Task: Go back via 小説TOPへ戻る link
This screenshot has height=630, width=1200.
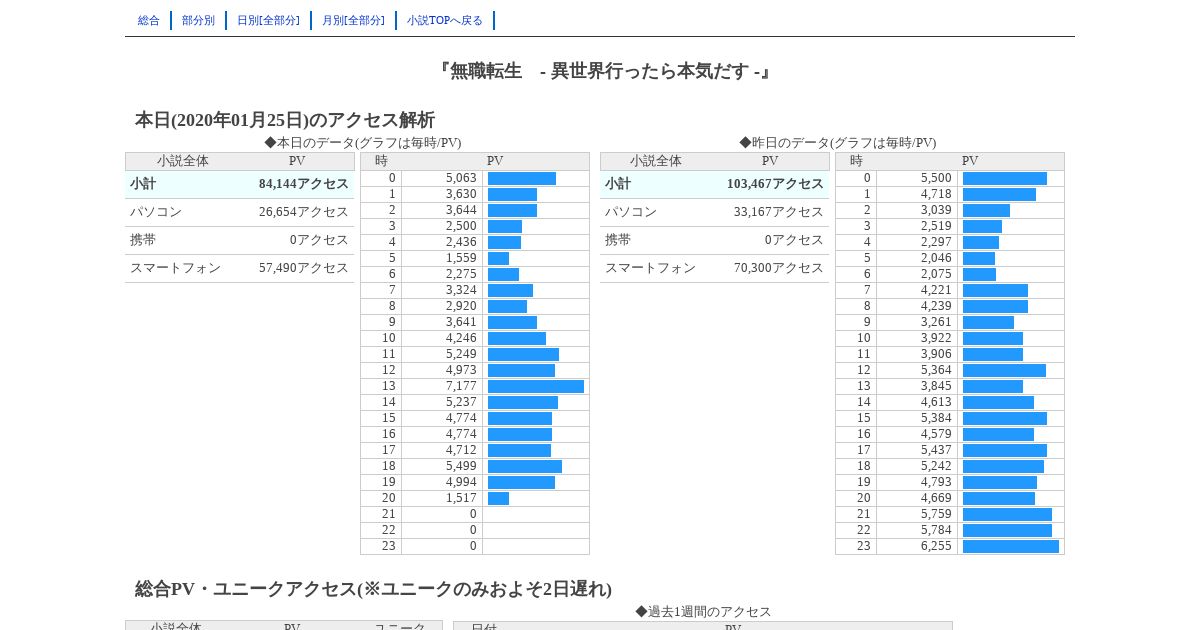Action: 445,20
